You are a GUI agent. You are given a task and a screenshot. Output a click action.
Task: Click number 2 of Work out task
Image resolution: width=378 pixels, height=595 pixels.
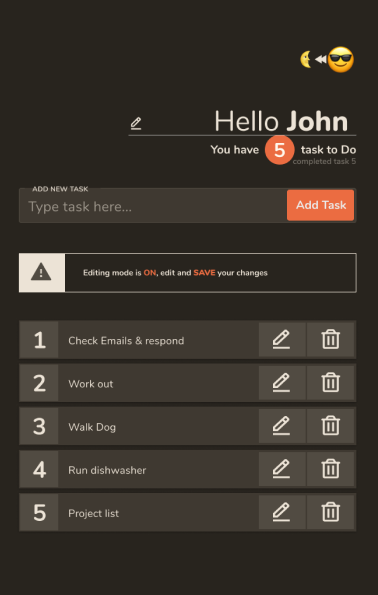point(39,383)
